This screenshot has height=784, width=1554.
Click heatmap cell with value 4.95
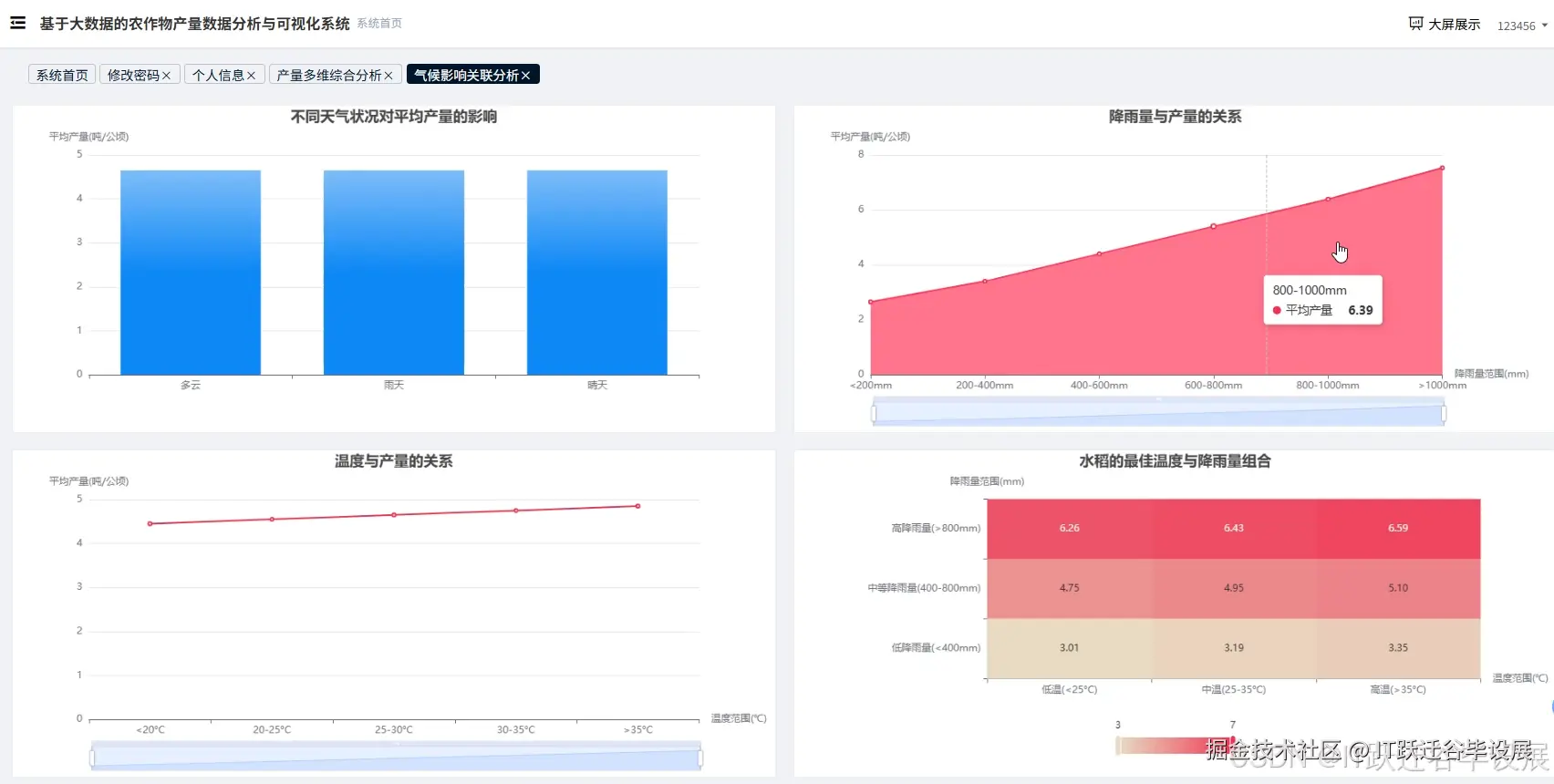pos(1234,589)
